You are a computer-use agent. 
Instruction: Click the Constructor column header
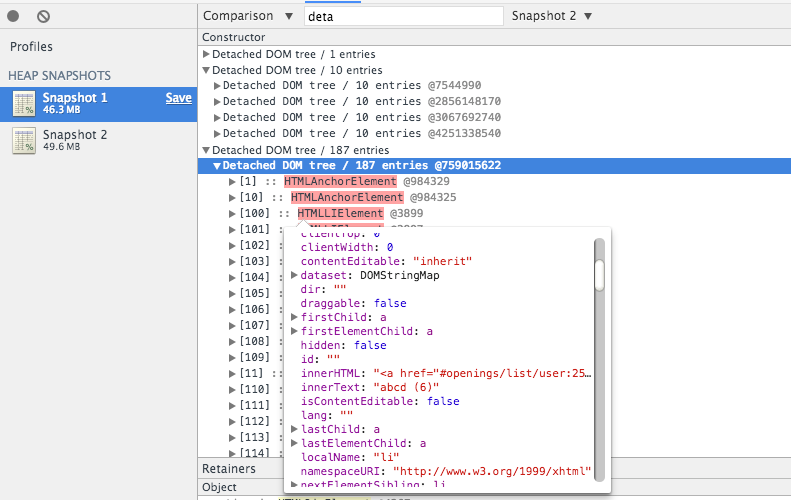click(x=234, y=37)
